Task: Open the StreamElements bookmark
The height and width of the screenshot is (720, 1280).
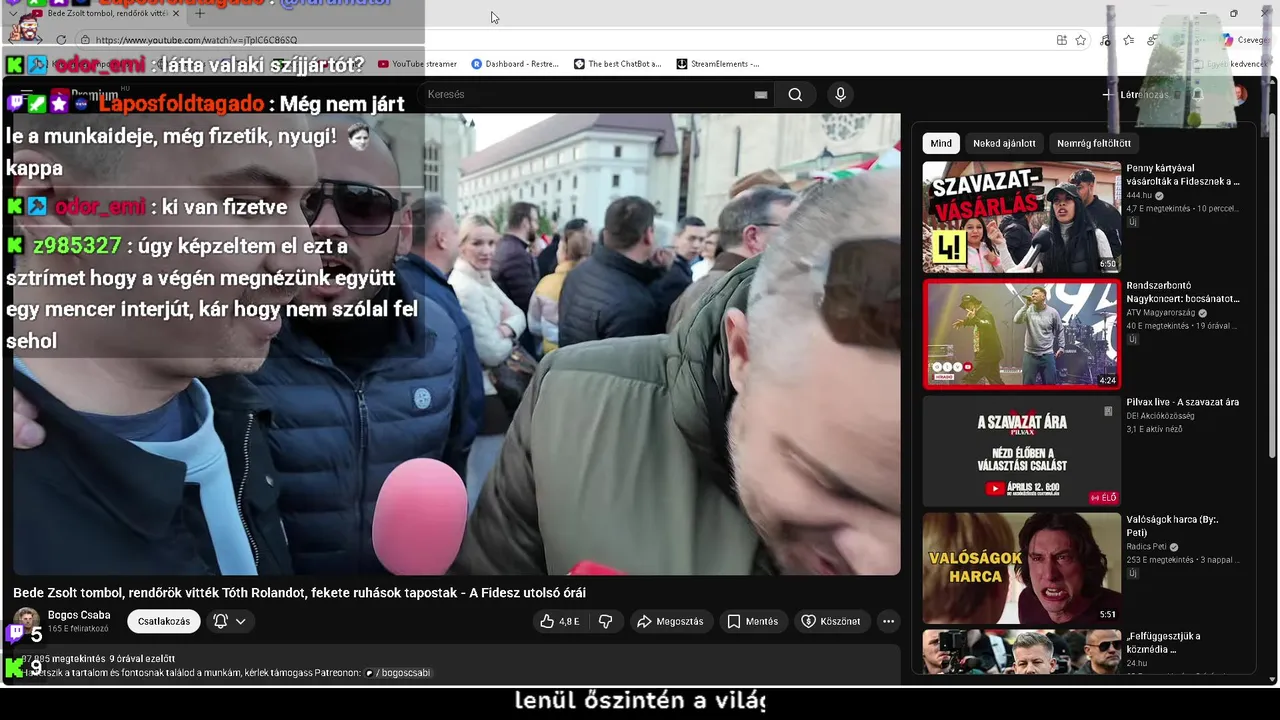Action: pos(718,64)
